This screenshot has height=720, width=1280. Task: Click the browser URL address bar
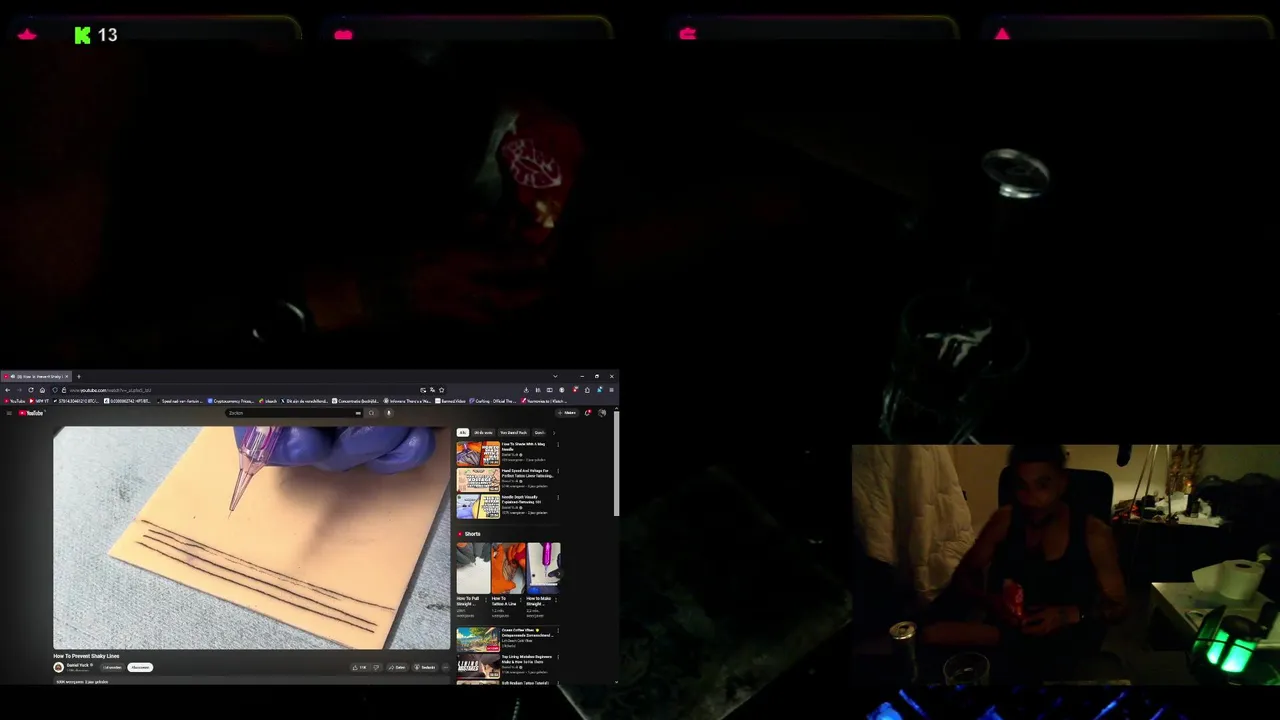(240, 390)
